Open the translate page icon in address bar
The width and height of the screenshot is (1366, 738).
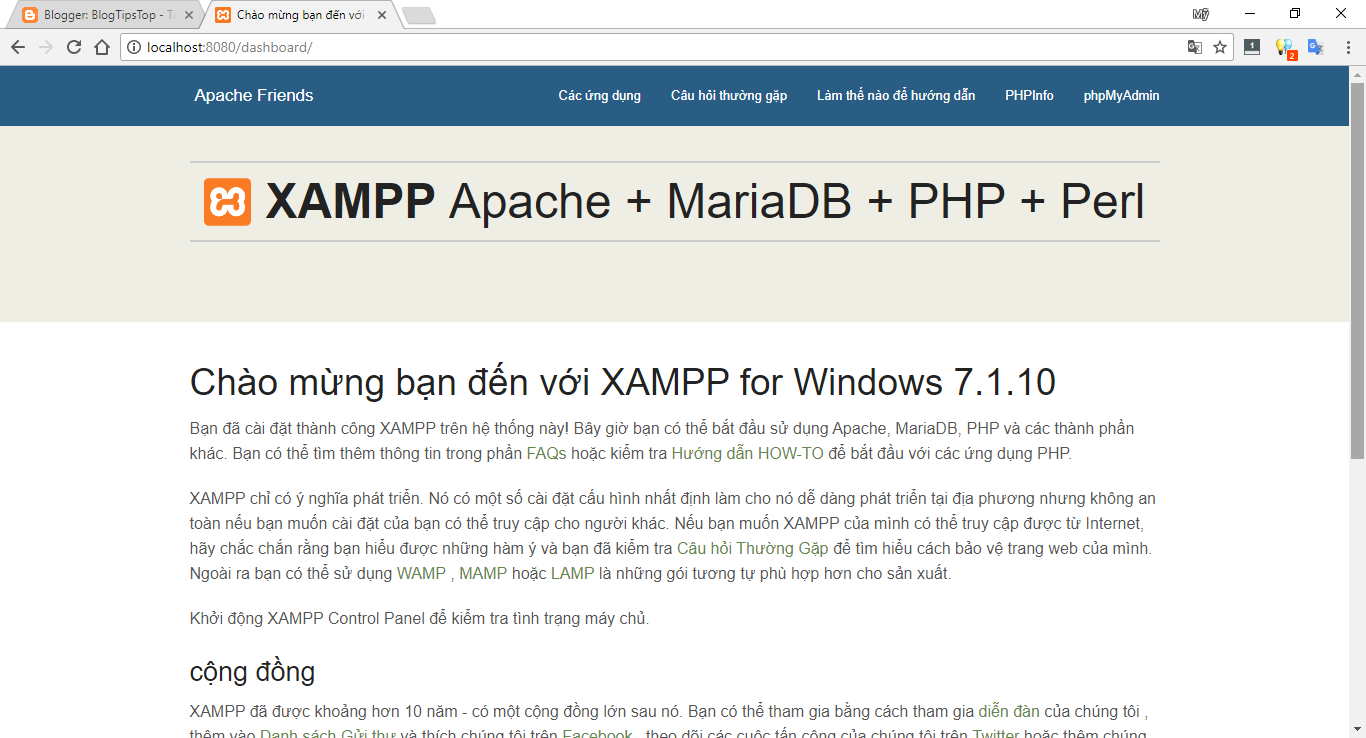coord(1194,47)
